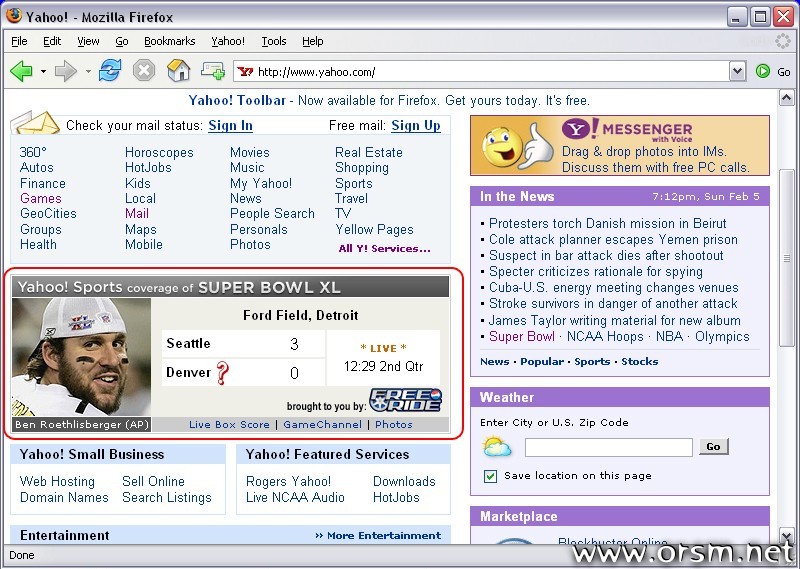Open the Help menu
The height and width of the screenshot is (569, 800).
pos(313,41)
